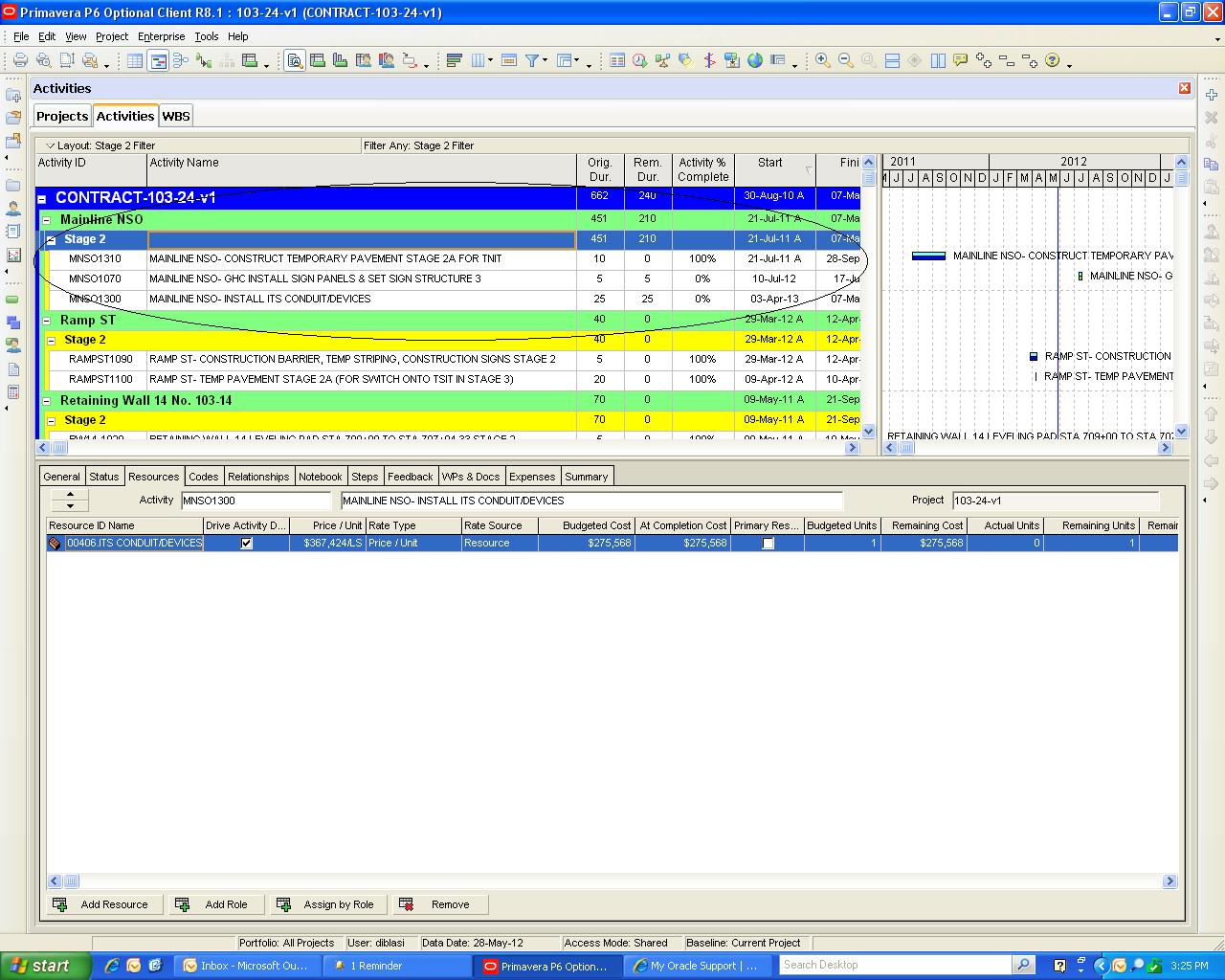The width and height of the screenshot is (1225, 980).
Task: Show the activity usage profile icon
Action: point(341,60)
